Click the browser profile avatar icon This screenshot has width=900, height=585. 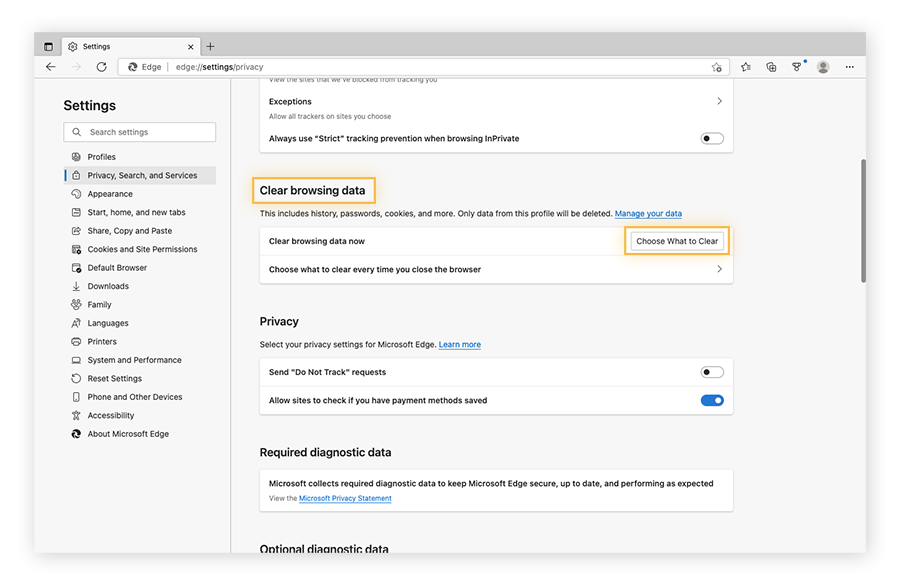pyautogui.click(x=822, y=66)
